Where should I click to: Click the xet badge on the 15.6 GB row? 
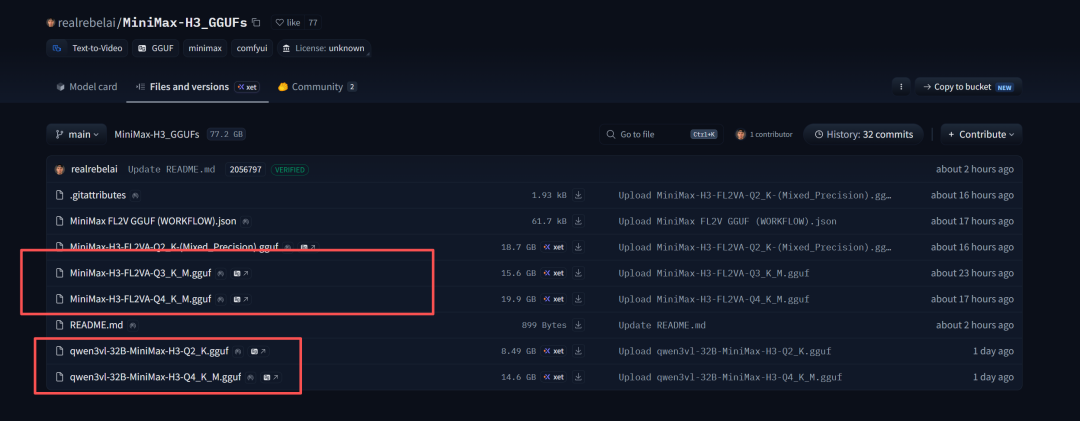tap(553, 273)
